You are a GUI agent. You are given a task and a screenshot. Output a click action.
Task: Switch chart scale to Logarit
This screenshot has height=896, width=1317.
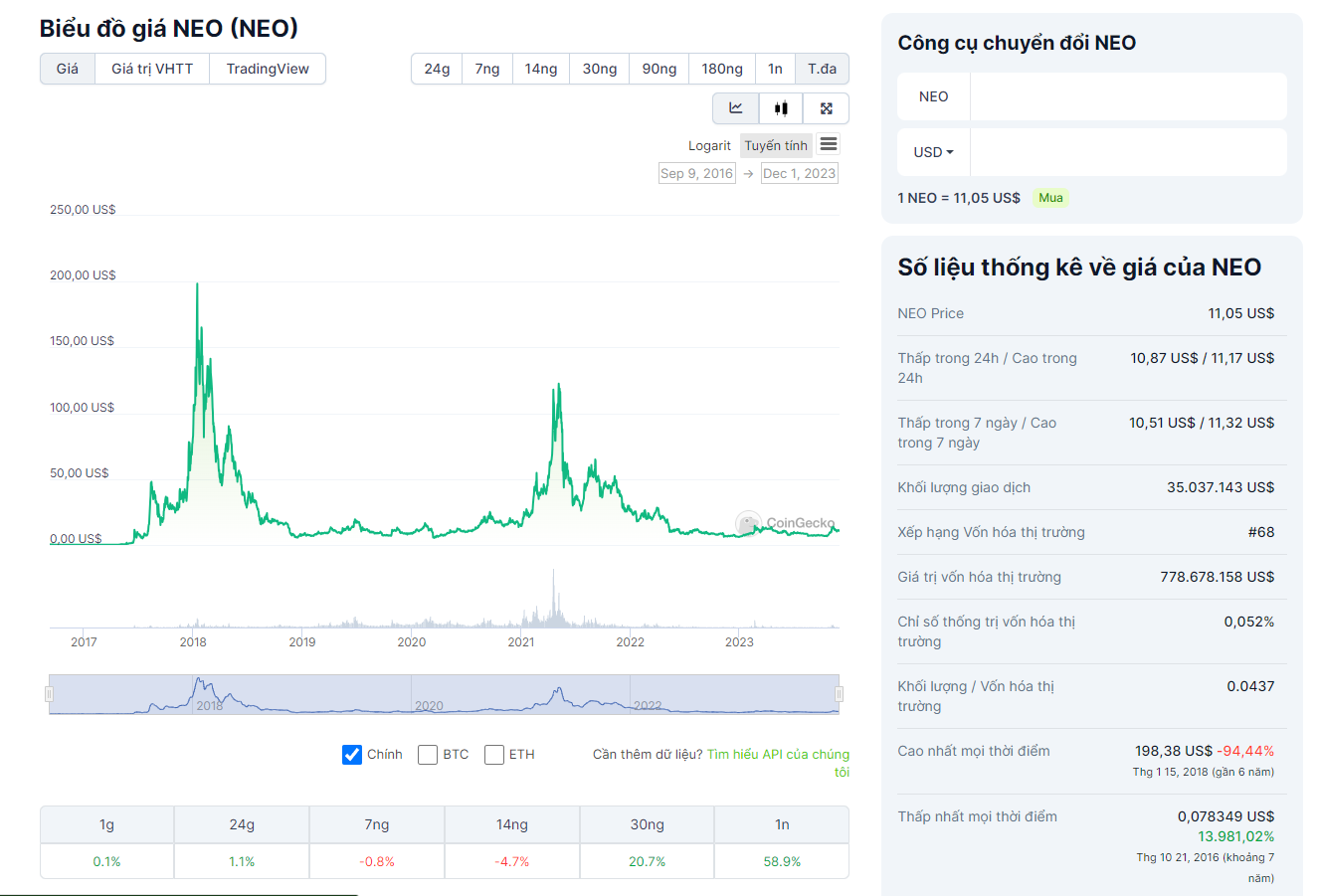tap(709, 145)
